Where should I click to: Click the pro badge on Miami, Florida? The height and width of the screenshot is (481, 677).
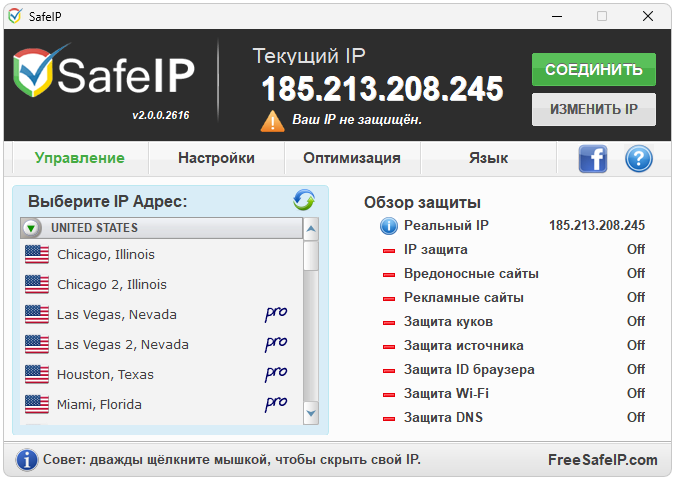click(276, 404)
